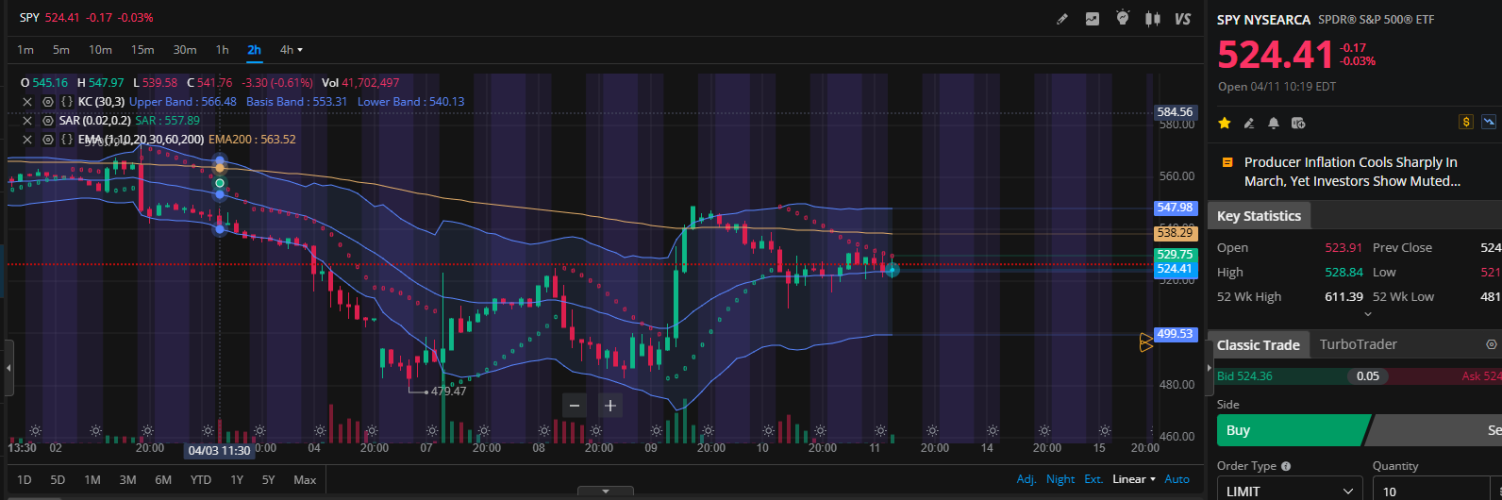Open the 4h interval dropdown

coord(291,50)
